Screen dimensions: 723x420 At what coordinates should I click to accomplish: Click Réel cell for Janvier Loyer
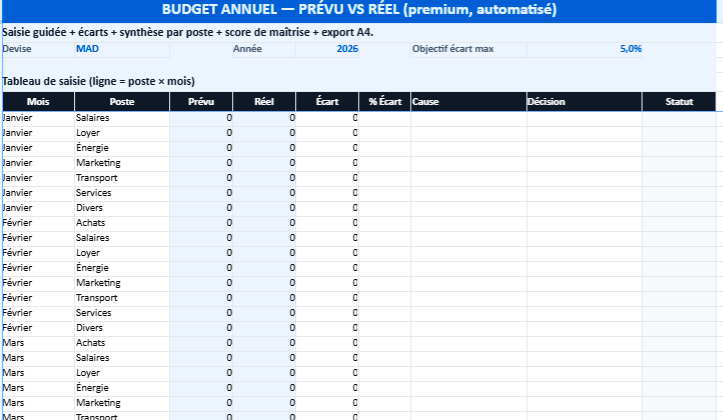(264, 133)
